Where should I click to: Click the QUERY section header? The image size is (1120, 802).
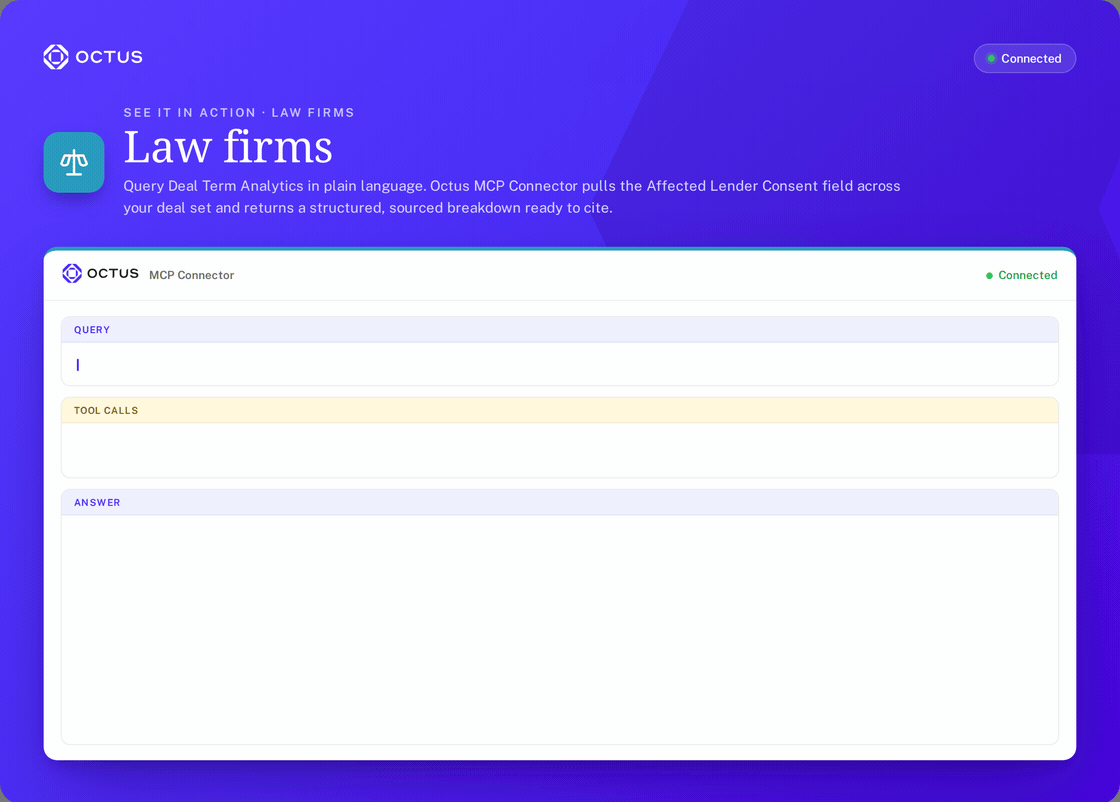[x=560, y=330]
